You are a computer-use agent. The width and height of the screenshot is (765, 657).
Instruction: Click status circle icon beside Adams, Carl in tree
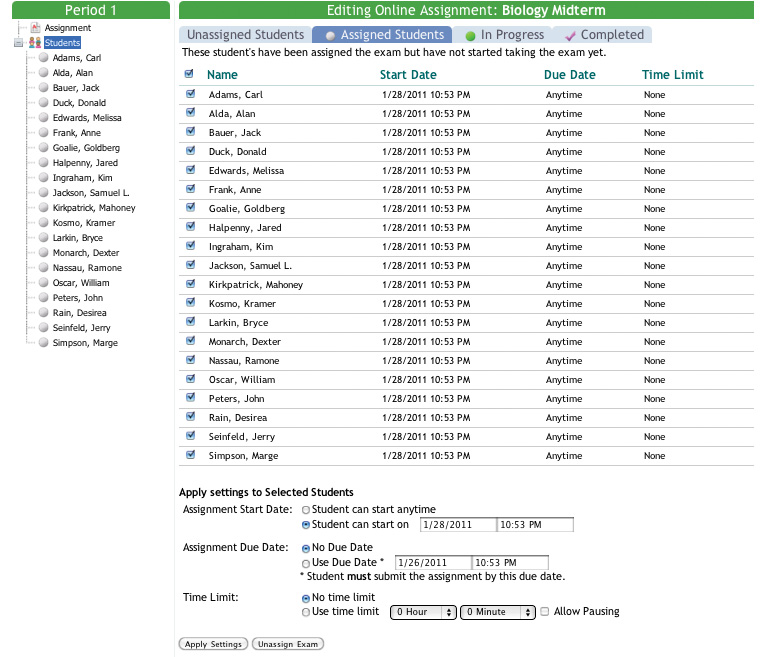coord(44,58)
